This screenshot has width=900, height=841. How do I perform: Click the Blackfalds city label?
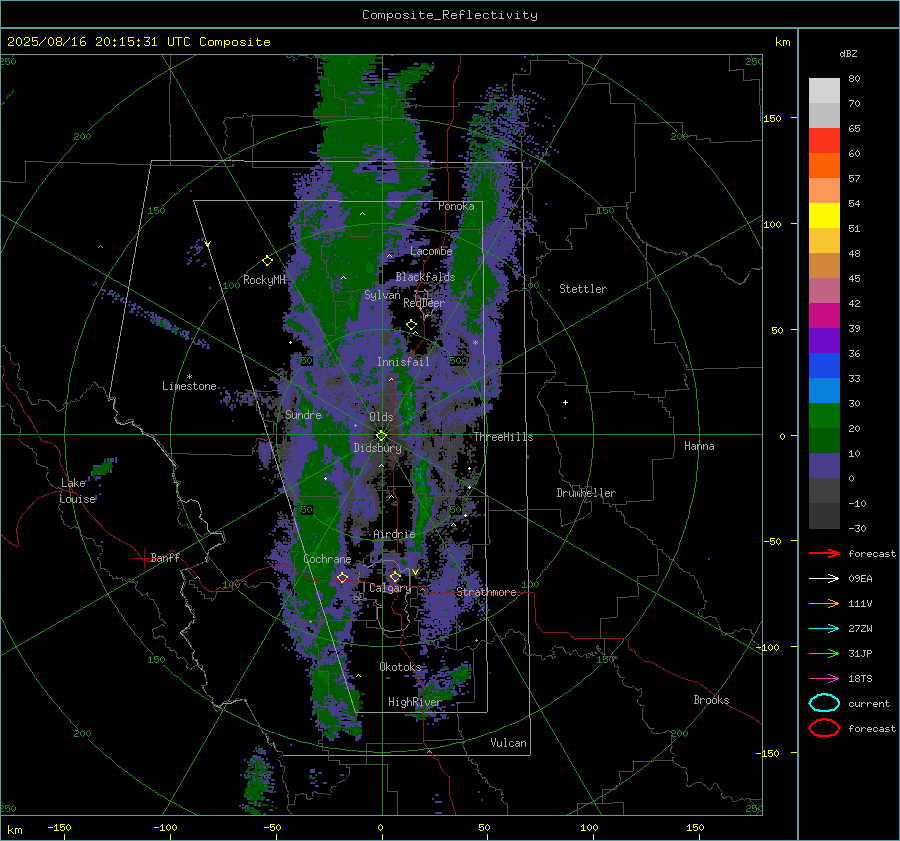click(x=425, y=277)
